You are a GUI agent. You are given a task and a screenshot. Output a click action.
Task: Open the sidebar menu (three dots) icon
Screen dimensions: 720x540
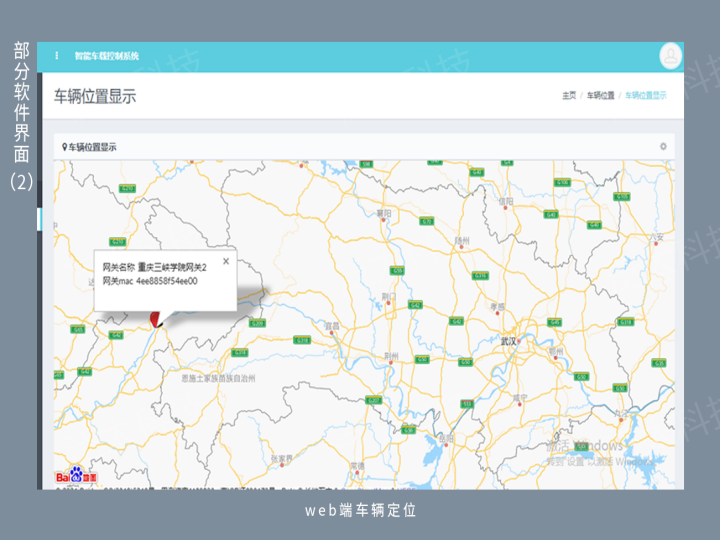click(56, 55)
